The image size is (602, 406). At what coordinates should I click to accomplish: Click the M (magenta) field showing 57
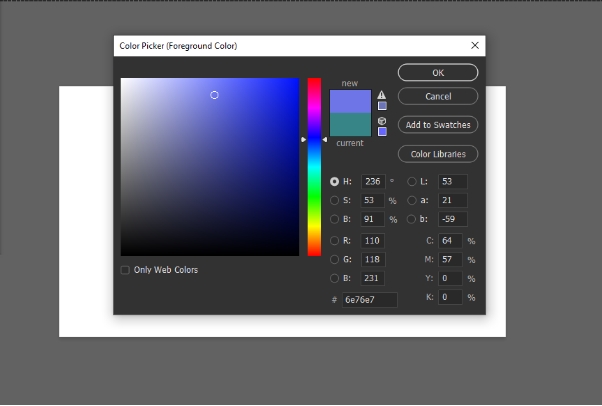click(x=450, y=259)
